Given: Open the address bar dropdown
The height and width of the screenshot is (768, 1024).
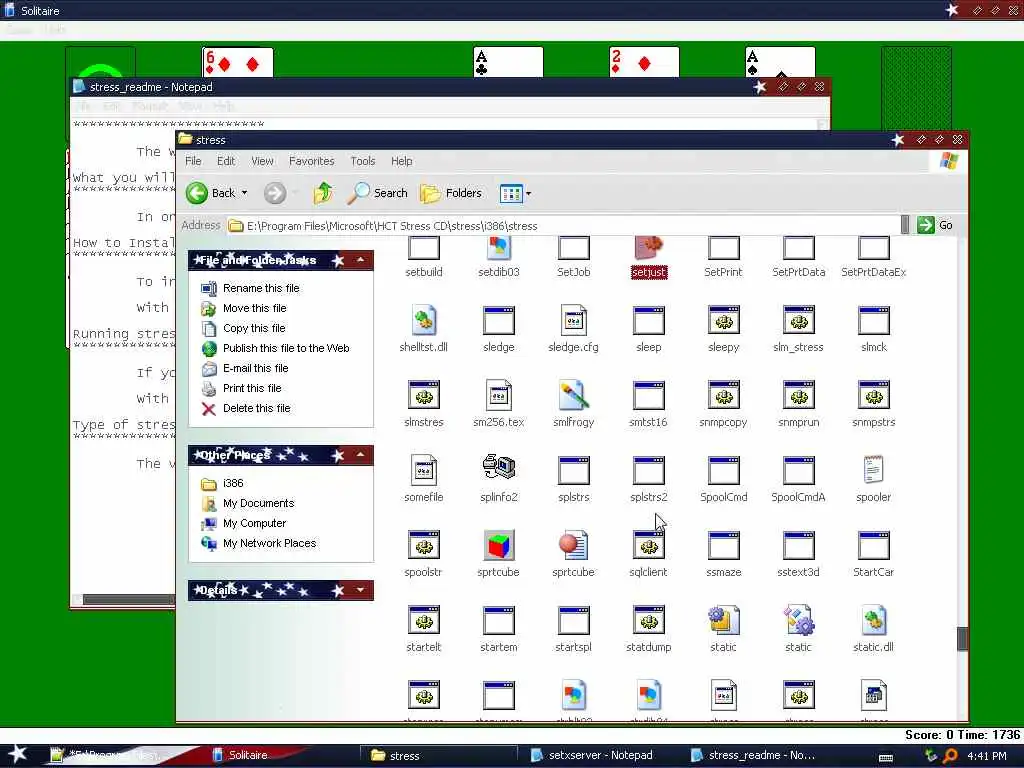Looking at the screenshot, I should pyautogui.click(x=904, y=225).
